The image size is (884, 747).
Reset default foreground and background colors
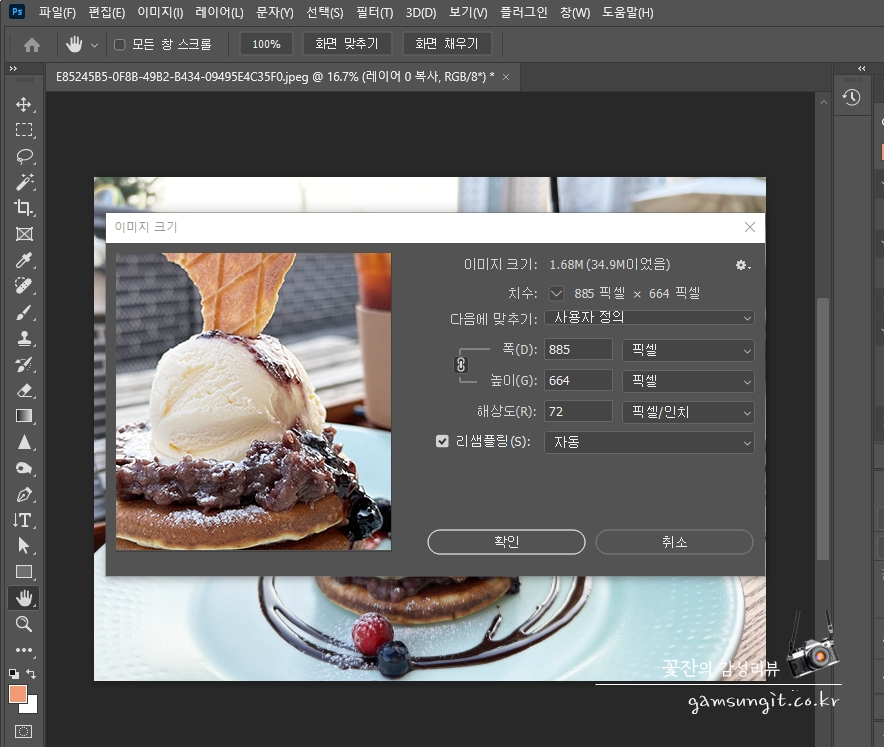point(14,673)
